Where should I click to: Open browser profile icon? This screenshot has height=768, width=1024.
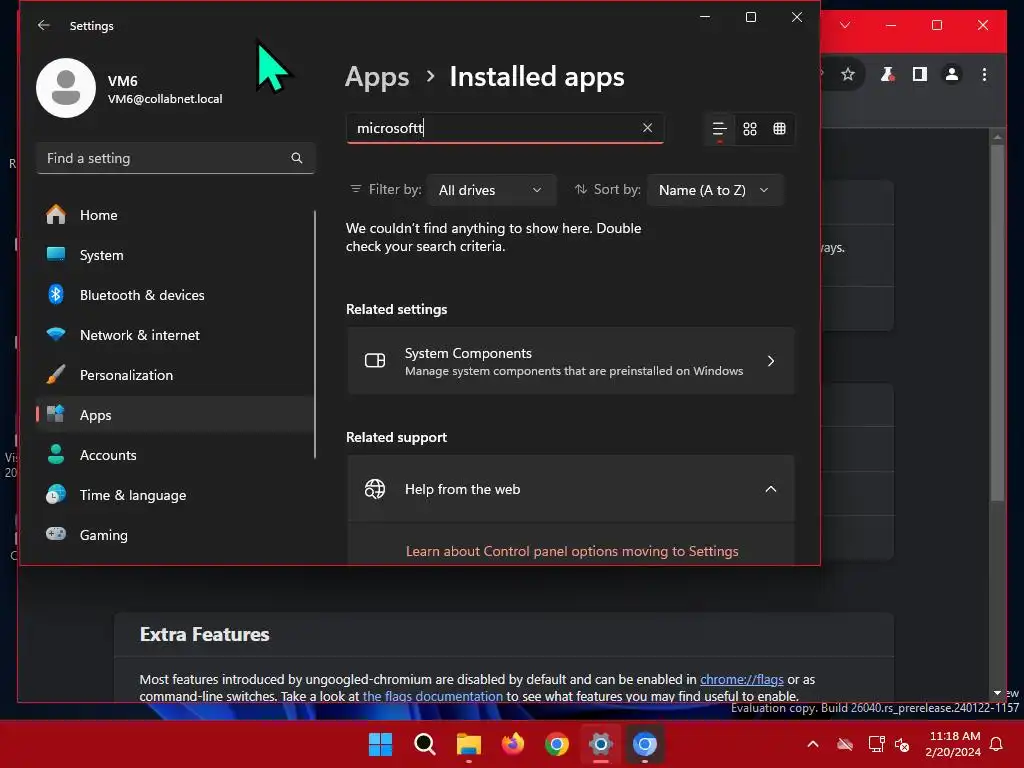click(952, 74)
